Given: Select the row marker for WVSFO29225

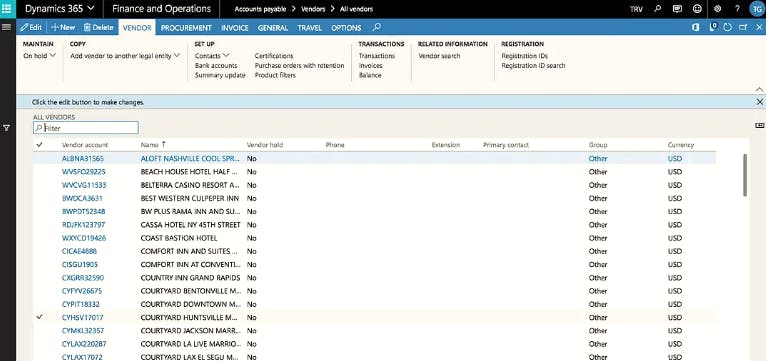Looking at the screenshot, I should point(40,172).
